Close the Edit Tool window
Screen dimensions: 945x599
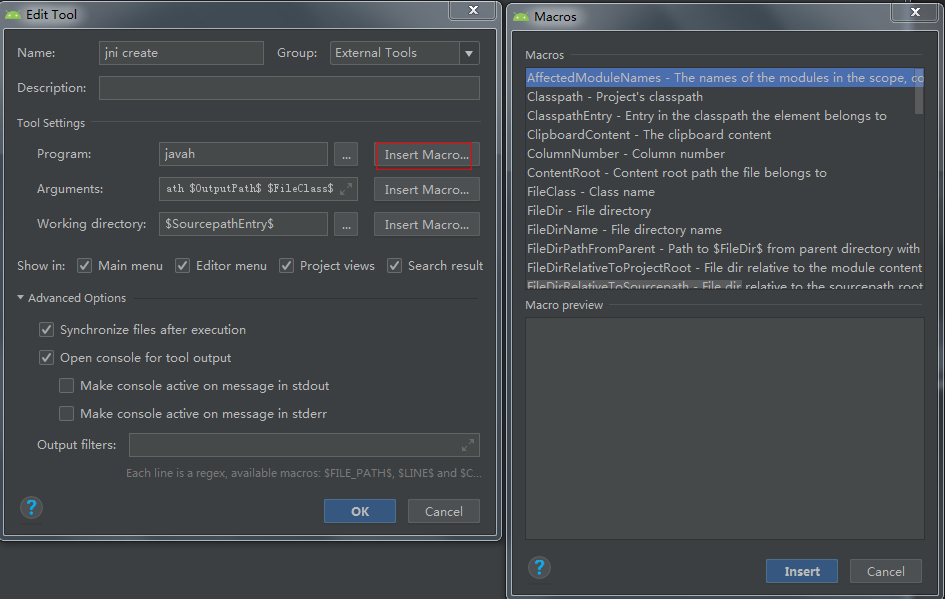click(x=473, y=10)
